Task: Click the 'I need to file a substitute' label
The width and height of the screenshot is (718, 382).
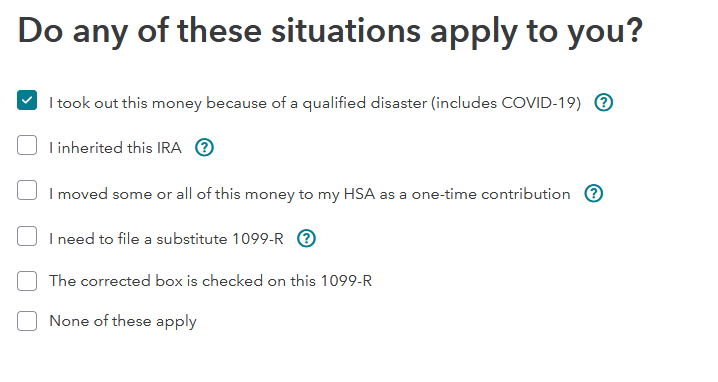Action: pos(166,239)
